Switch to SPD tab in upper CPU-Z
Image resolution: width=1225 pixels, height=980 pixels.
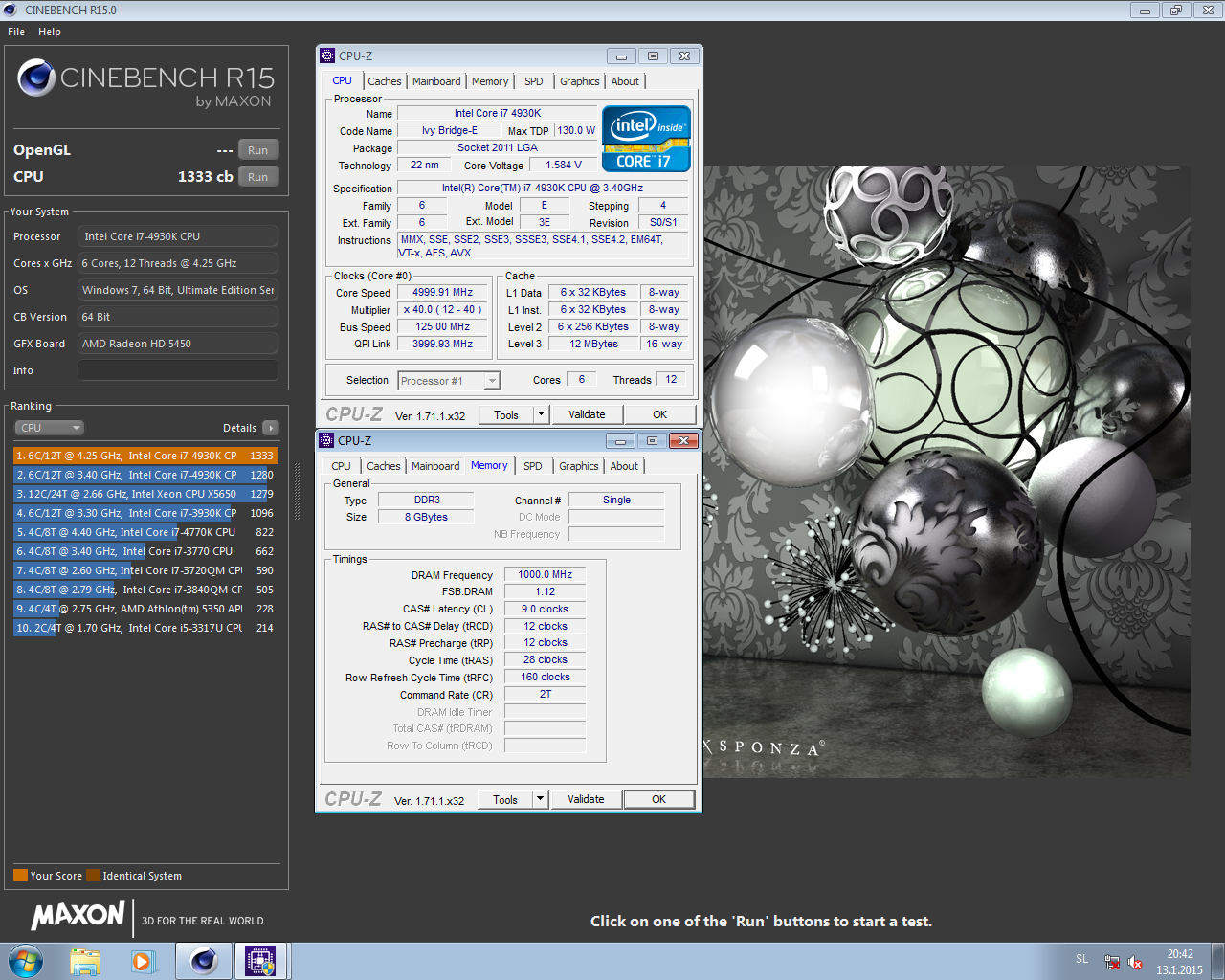pos(534,82)
